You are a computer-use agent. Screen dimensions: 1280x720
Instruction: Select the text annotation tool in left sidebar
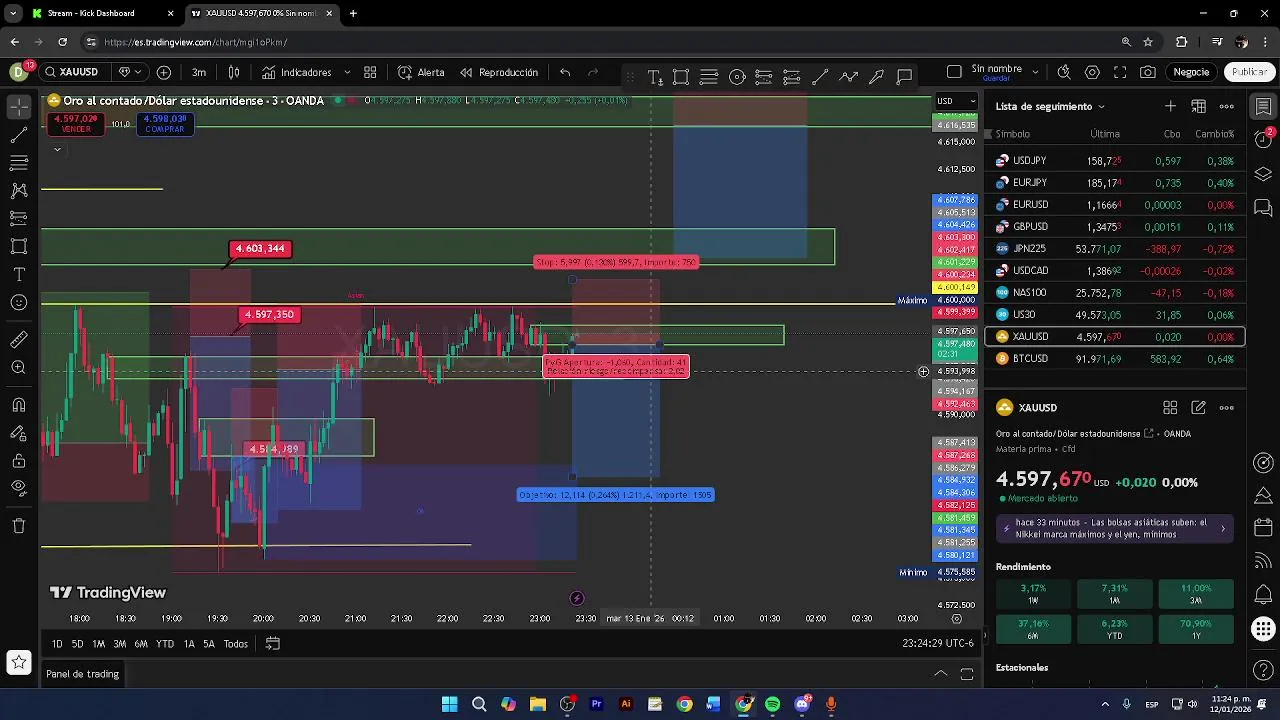point(19,274)
